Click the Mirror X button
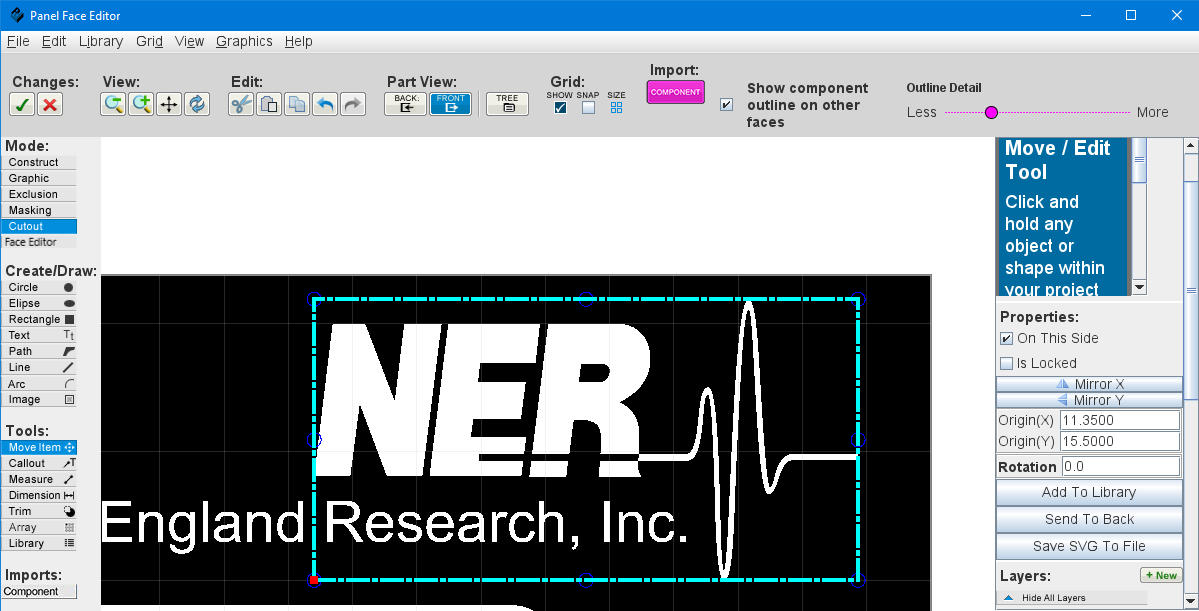The width and height of the screenshot is (1199, 611). (1090, 384)
